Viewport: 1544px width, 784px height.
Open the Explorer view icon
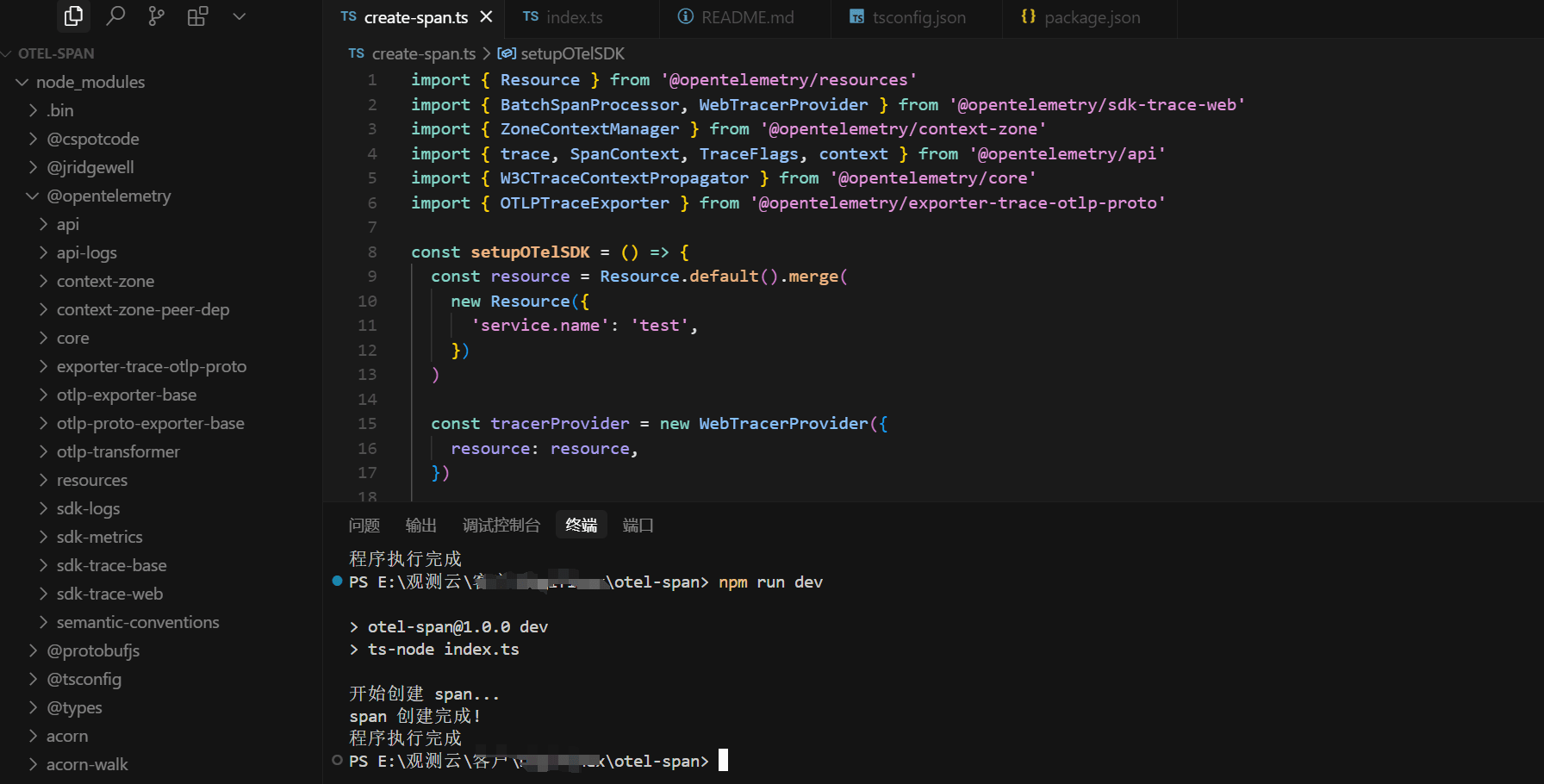click(73, 16)
